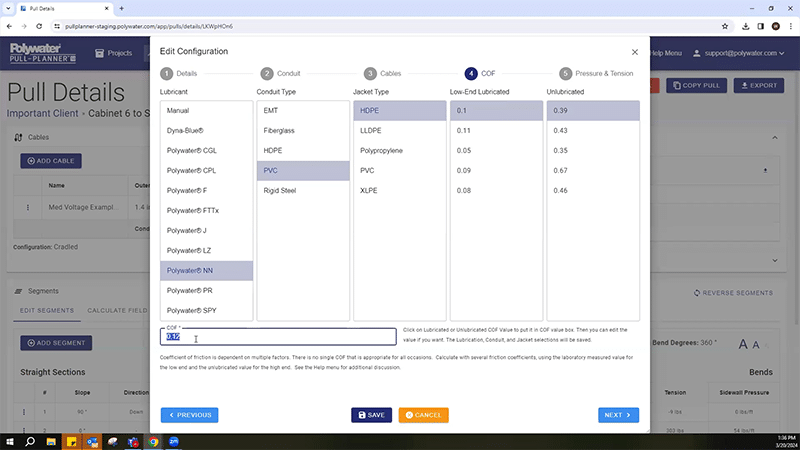Image resolution: width=800 pixels, height=450 pixels.
Task: Select Polywater LZ lubricant
Action: pos(207,251)
